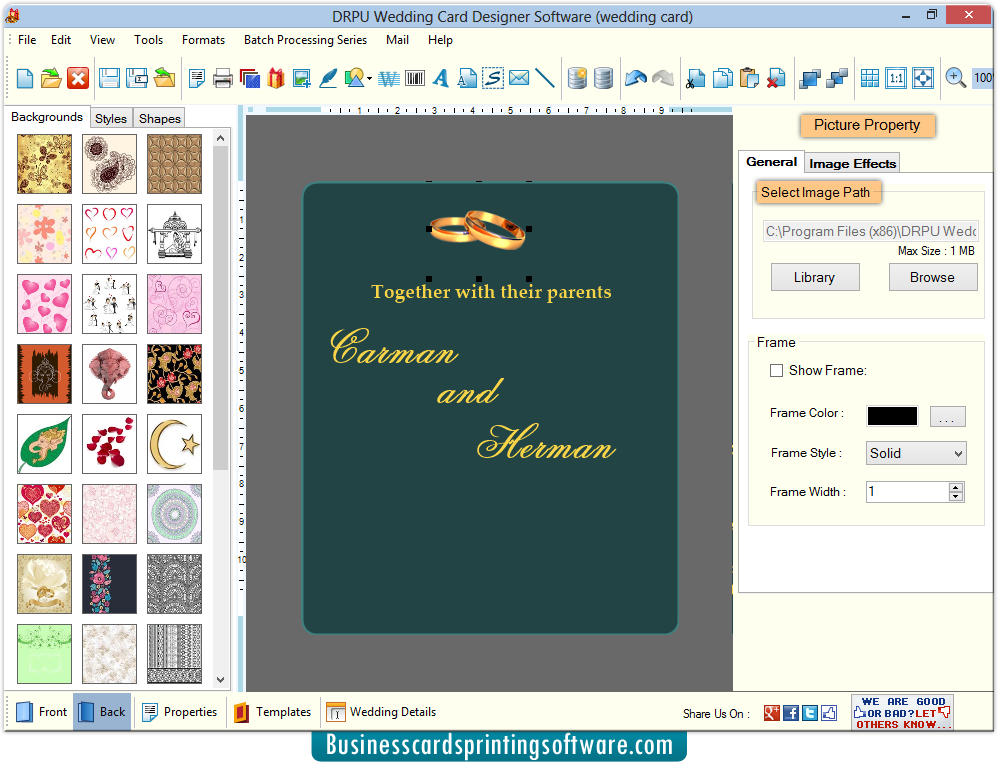Click the Insert Image icon

click(302, 78)
